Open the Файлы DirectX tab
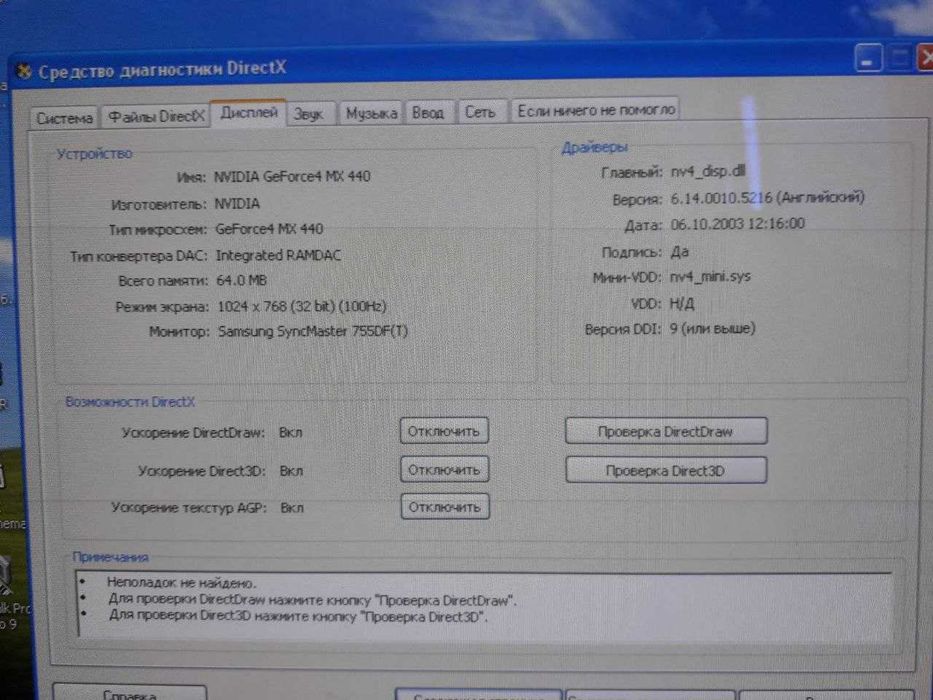The image size is (933, 700). (x=156, y=116)
